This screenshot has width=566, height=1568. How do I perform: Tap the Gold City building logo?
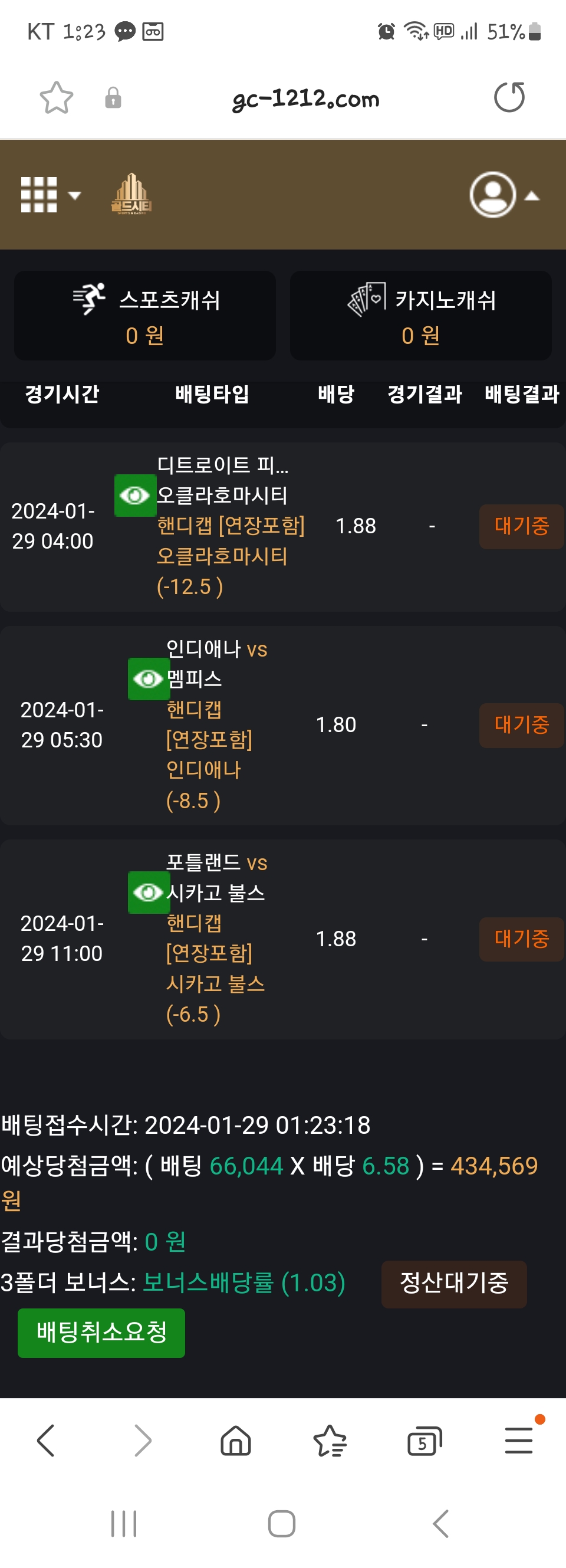[x=131, y=194]
